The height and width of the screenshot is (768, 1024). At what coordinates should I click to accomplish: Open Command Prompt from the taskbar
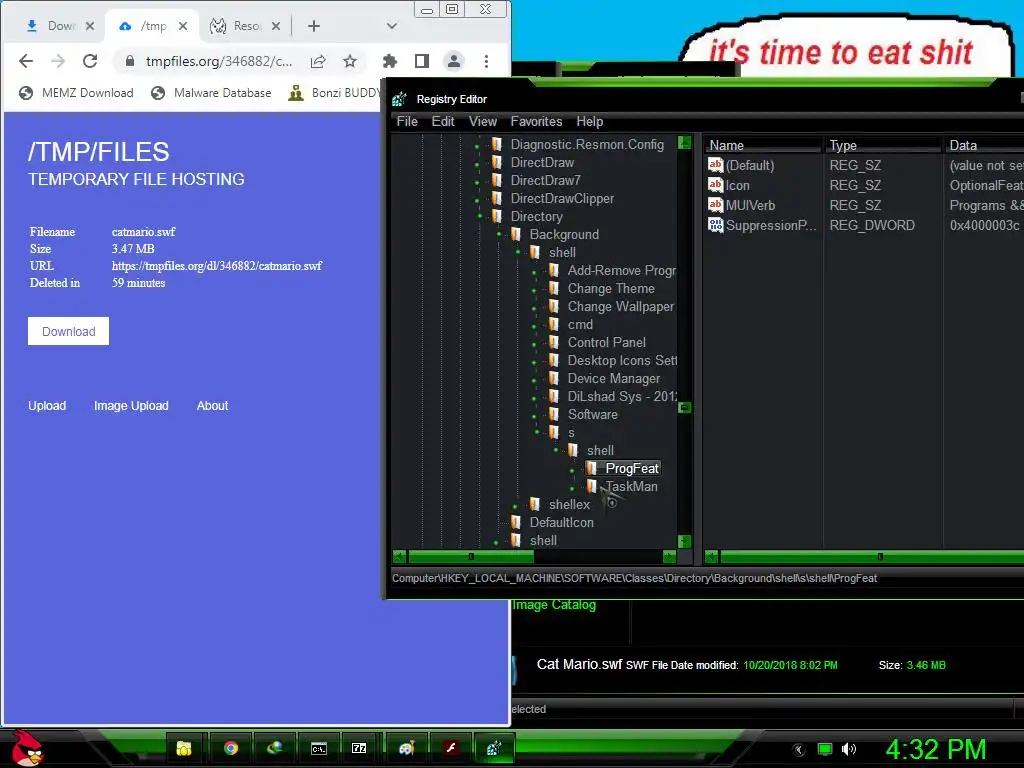pos(319,748)
